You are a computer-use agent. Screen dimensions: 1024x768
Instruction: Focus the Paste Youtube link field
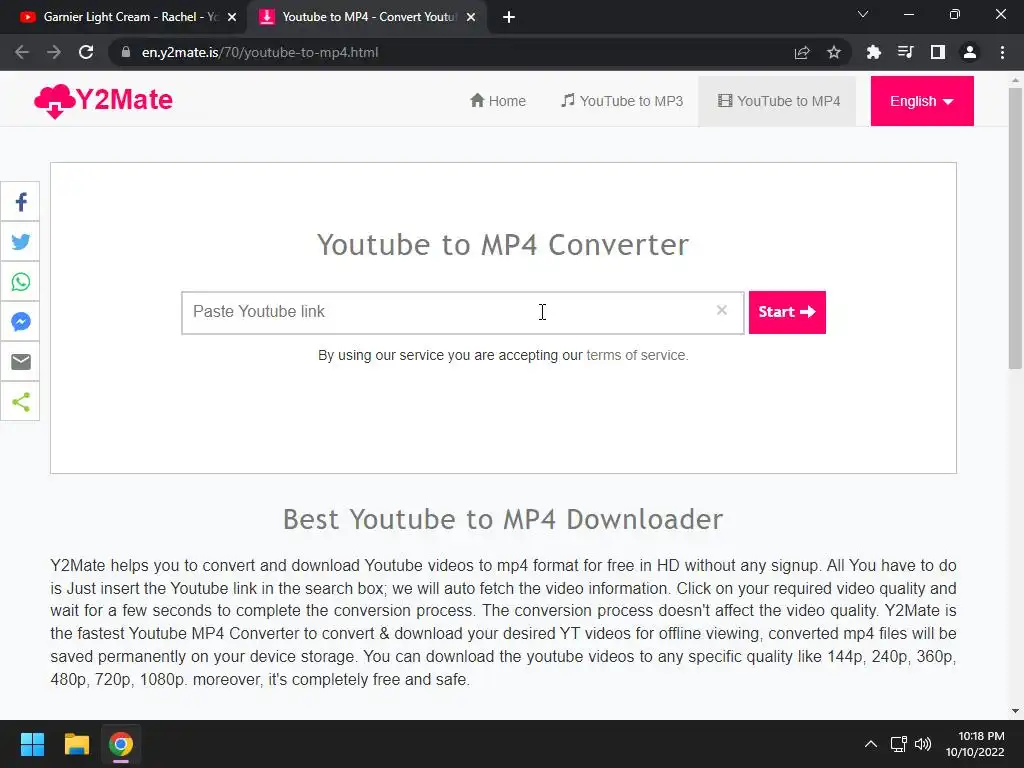click(x=462, y=313)
